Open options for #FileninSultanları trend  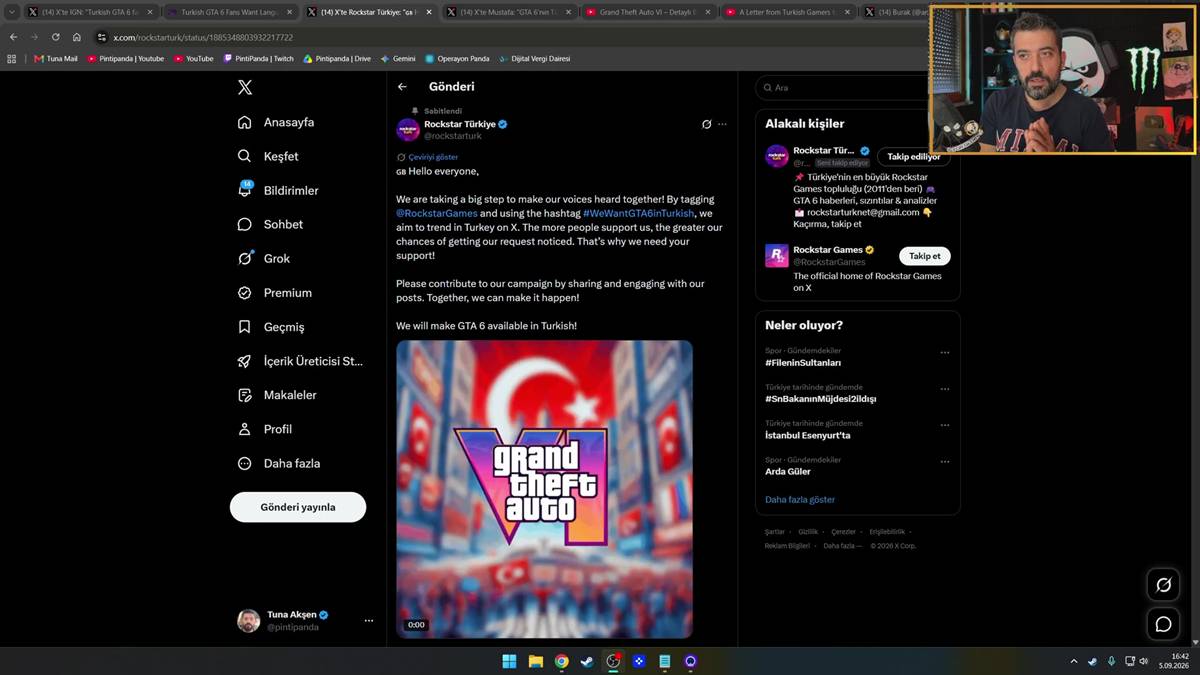[x=945, y=353]
